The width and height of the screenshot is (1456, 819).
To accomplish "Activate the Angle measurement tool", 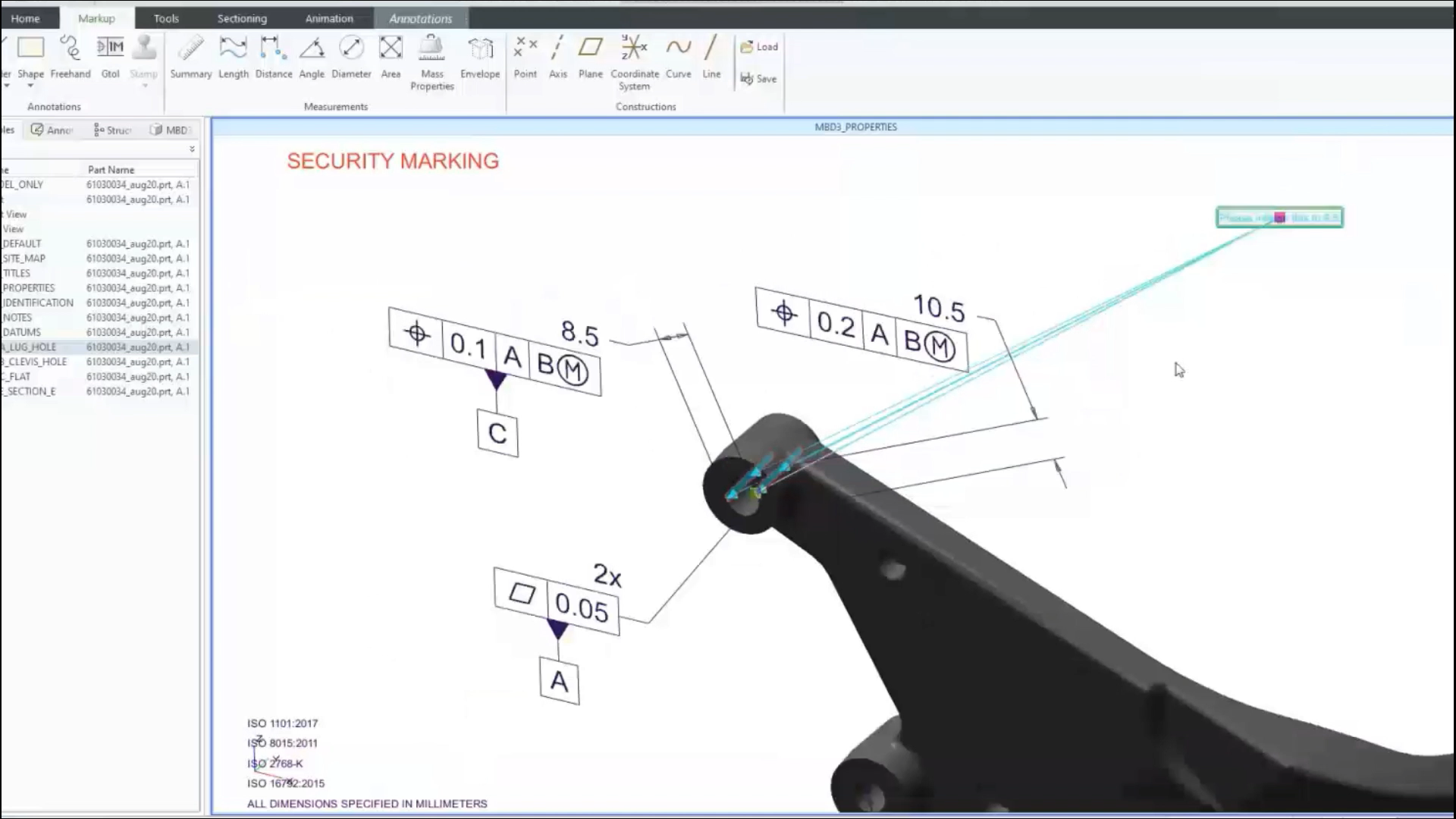I will click(312, 57).
